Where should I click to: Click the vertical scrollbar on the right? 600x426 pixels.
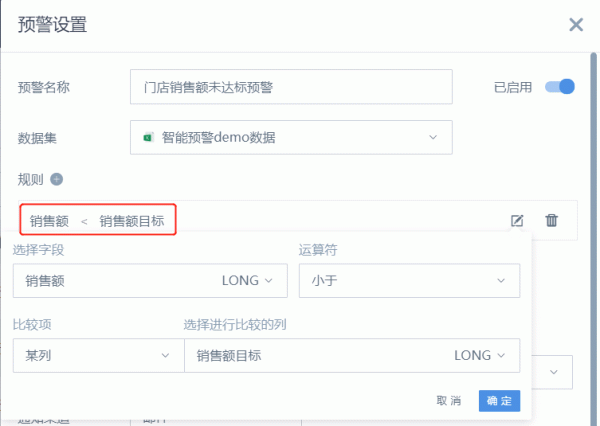coord(593,239)
